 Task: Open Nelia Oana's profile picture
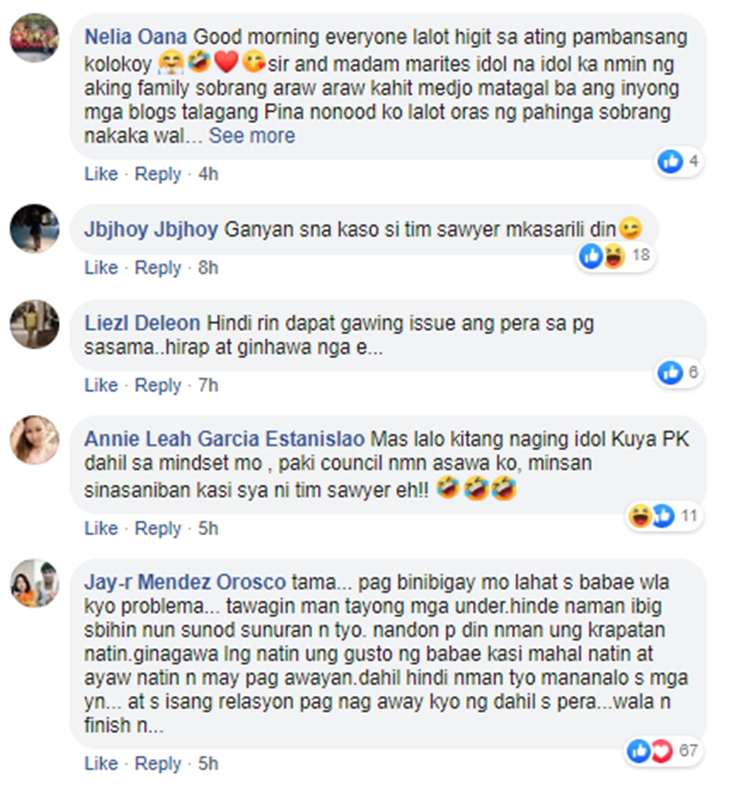click(x=35, y=38)
